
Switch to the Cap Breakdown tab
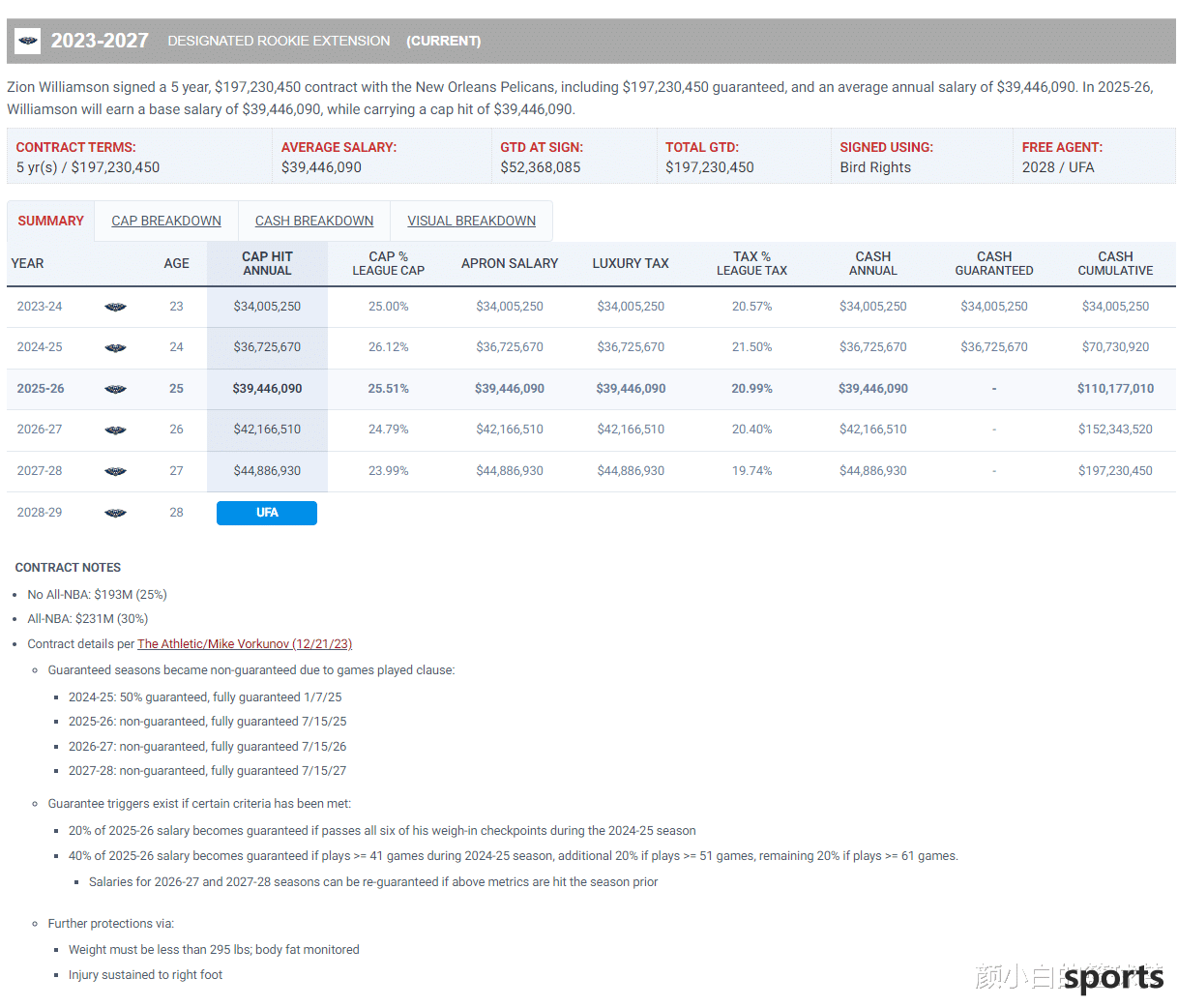166,221
